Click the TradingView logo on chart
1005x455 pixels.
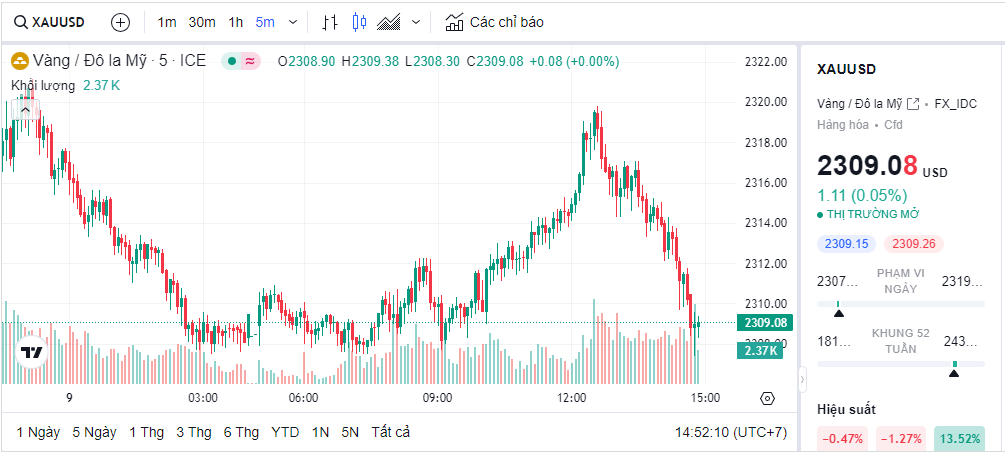click(x=32, y=353)
